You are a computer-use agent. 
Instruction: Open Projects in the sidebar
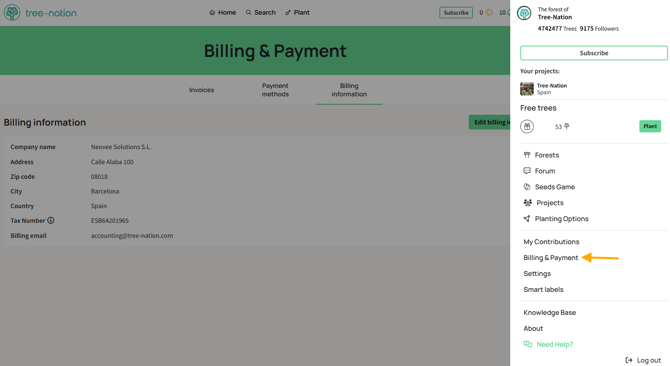pyautogui.click(x=550, y=202)
